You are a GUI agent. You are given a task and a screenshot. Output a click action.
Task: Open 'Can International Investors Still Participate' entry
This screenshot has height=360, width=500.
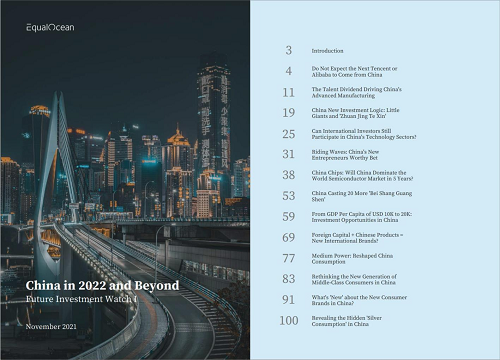[x=364, y=134]
